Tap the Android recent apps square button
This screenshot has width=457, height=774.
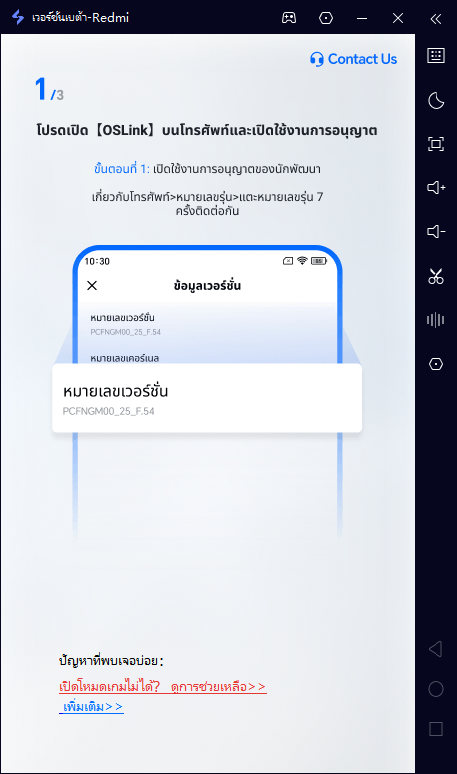[436, 729]
